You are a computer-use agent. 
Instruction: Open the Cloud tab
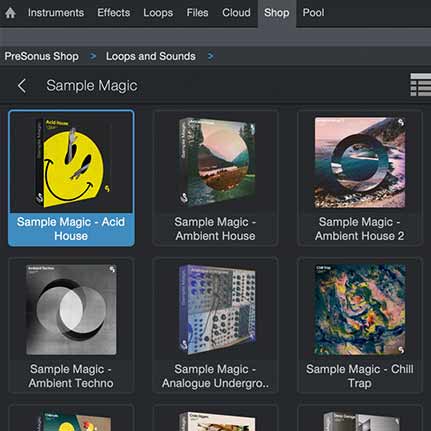point(236,13)
